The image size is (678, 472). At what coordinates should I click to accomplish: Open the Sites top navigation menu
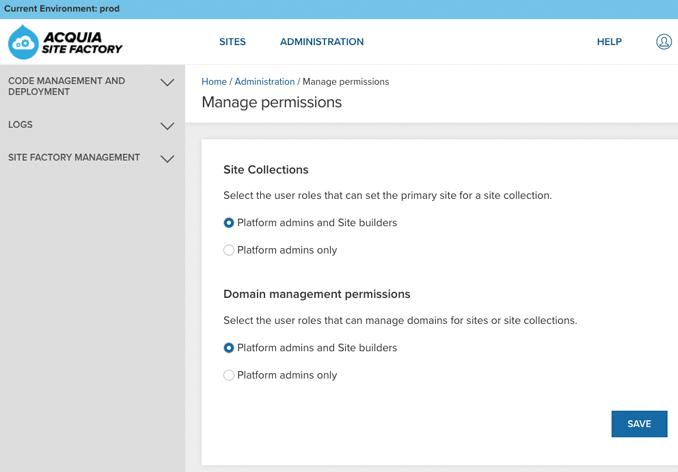point(232,42)
